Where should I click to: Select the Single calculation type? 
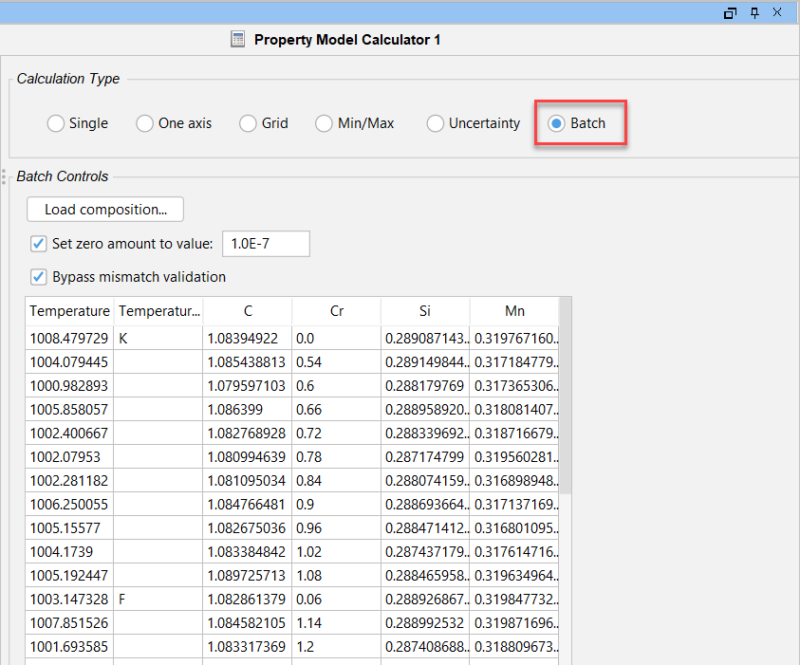tap(56, 123)
